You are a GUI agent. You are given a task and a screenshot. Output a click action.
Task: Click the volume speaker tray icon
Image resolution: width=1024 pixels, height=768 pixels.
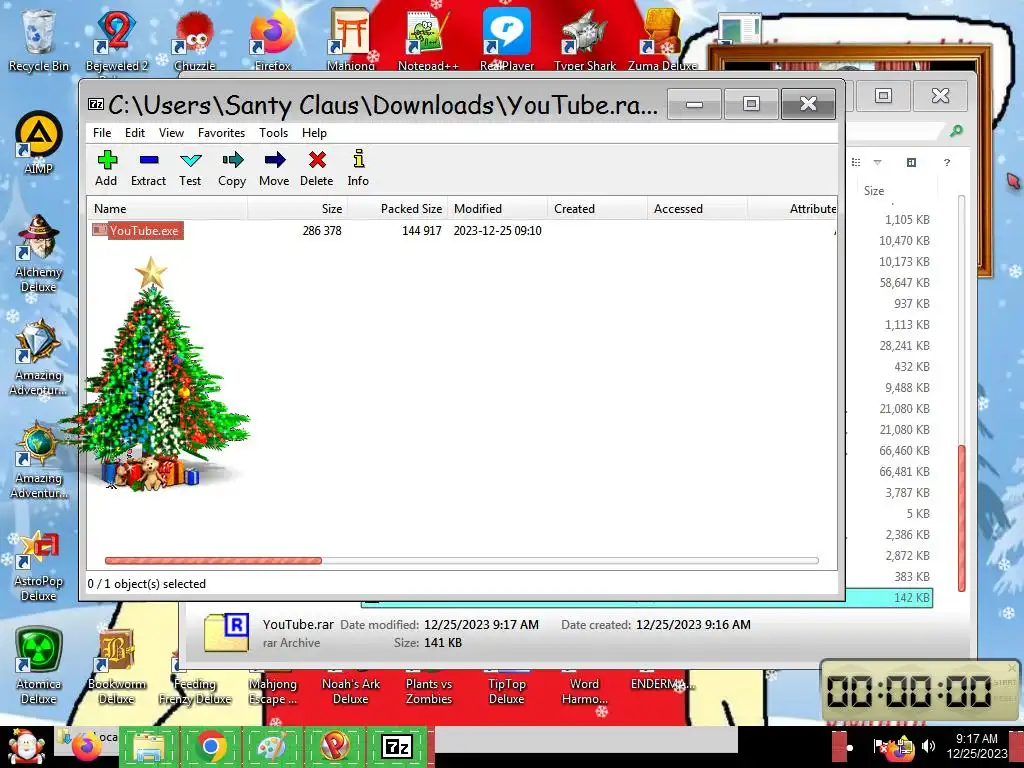(928, 746)
